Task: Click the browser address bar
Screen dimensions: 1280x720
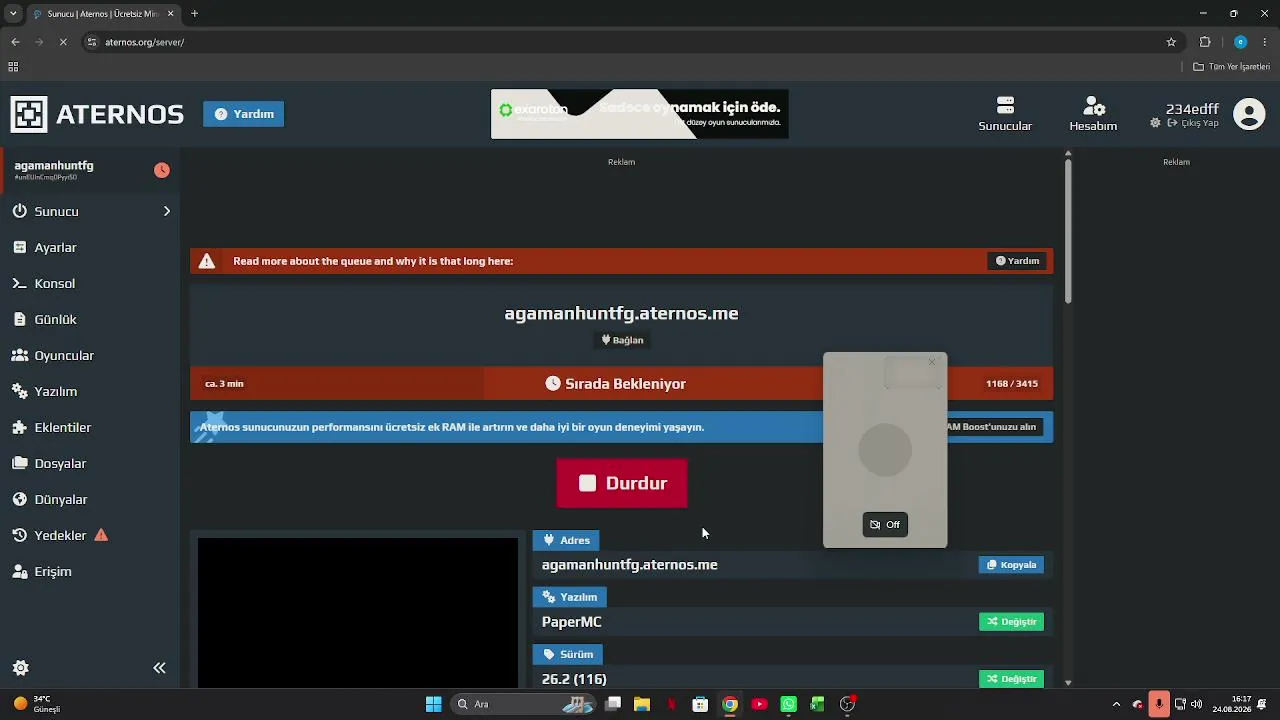Action: tap(630, 42)
